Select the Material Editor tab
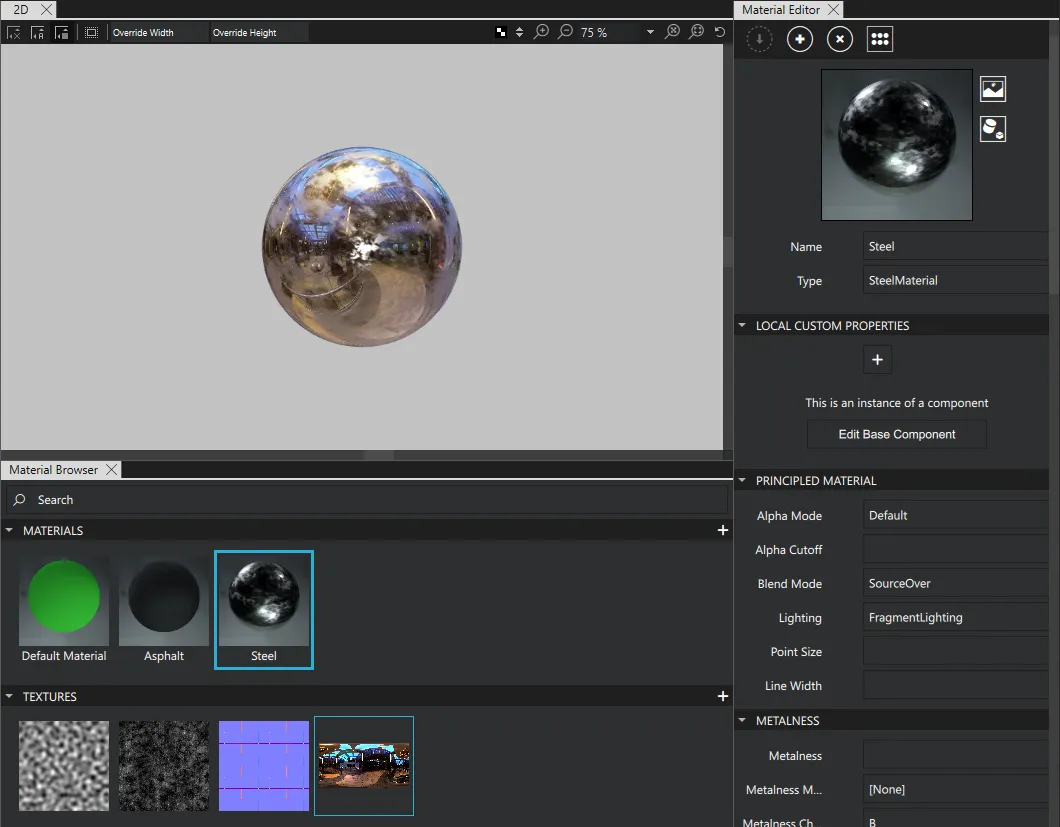 click(780, 10)
